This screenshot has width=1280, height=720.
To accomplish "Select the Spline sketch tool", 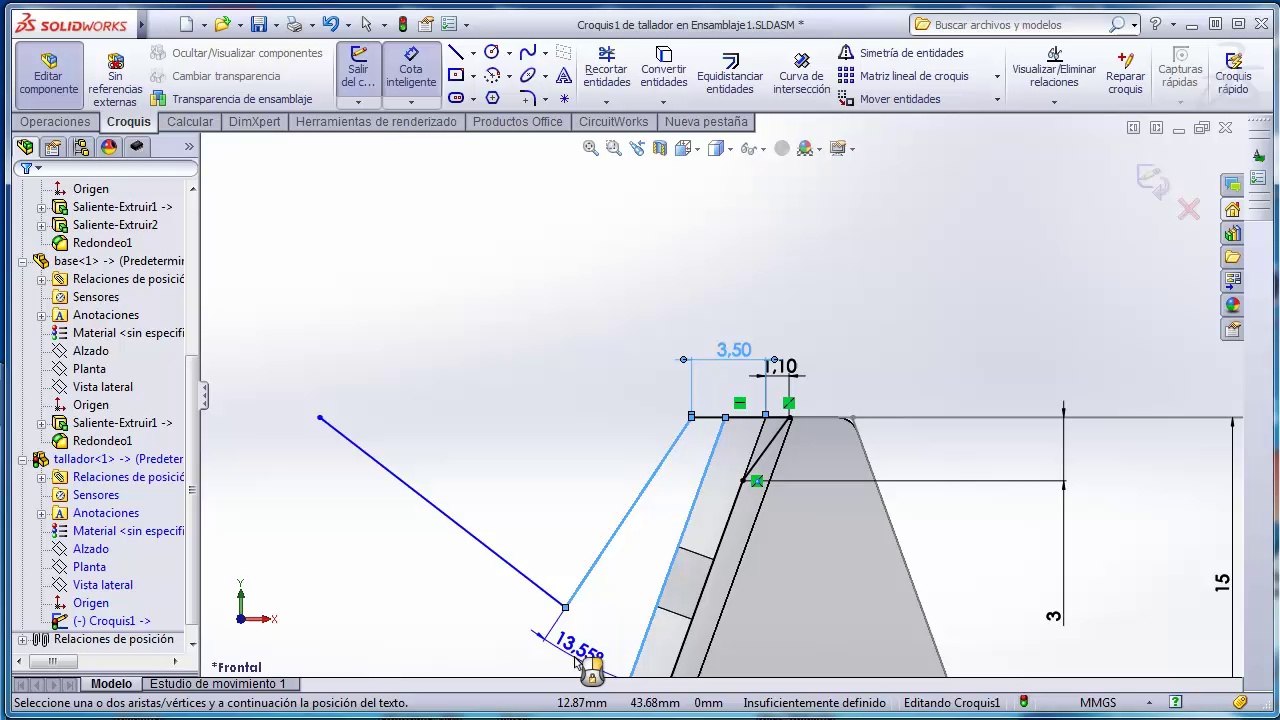I will pos(527,53).
